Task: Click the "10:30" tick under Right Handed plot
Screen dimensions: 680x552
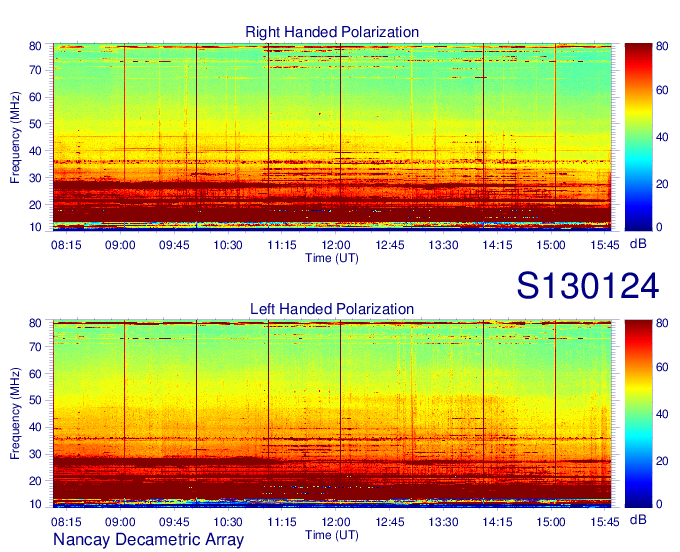Action: [x=228, y=245]
